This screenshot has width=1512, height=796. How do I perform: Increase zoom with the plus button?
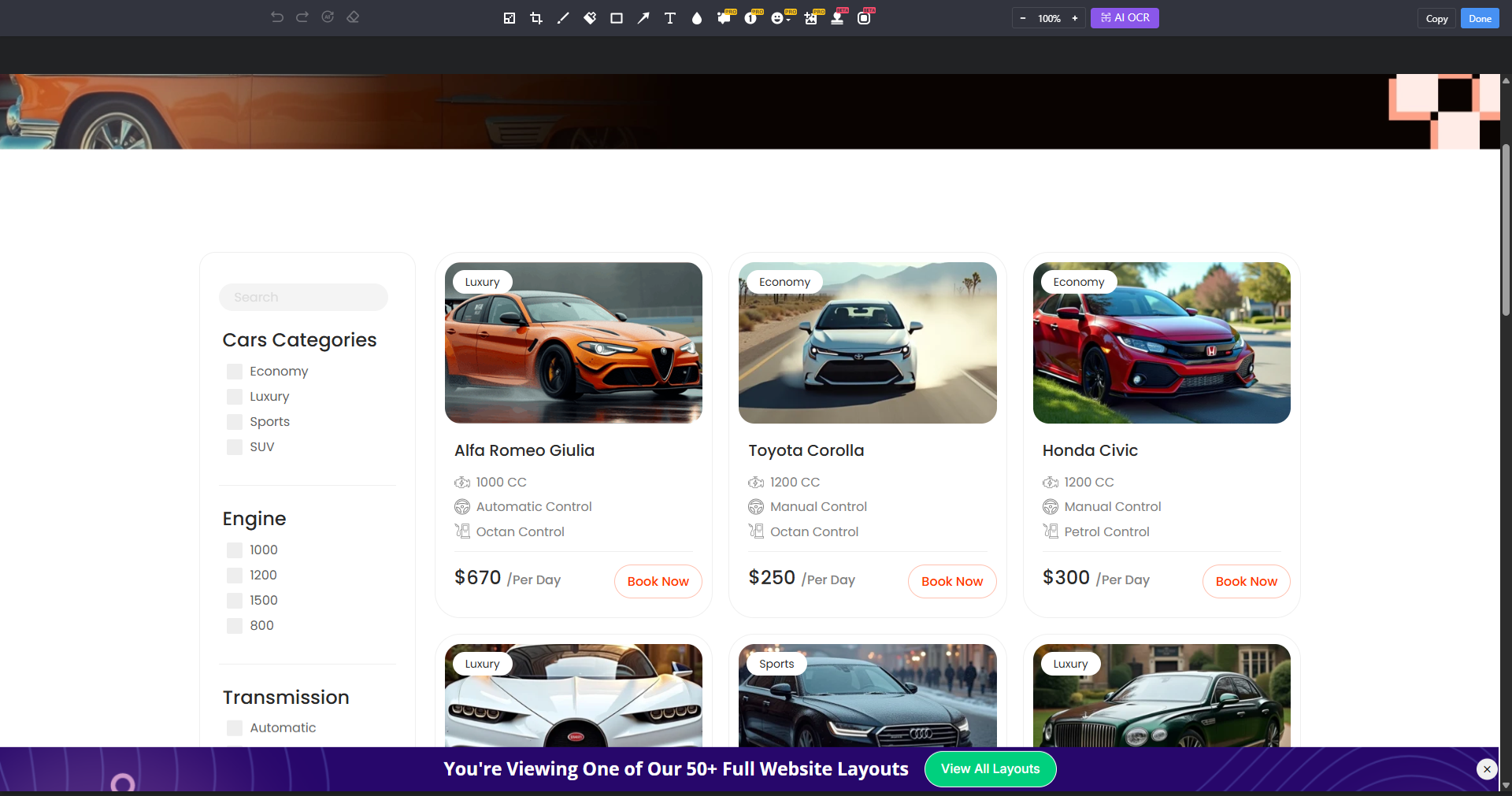(x=1075, y=18)
